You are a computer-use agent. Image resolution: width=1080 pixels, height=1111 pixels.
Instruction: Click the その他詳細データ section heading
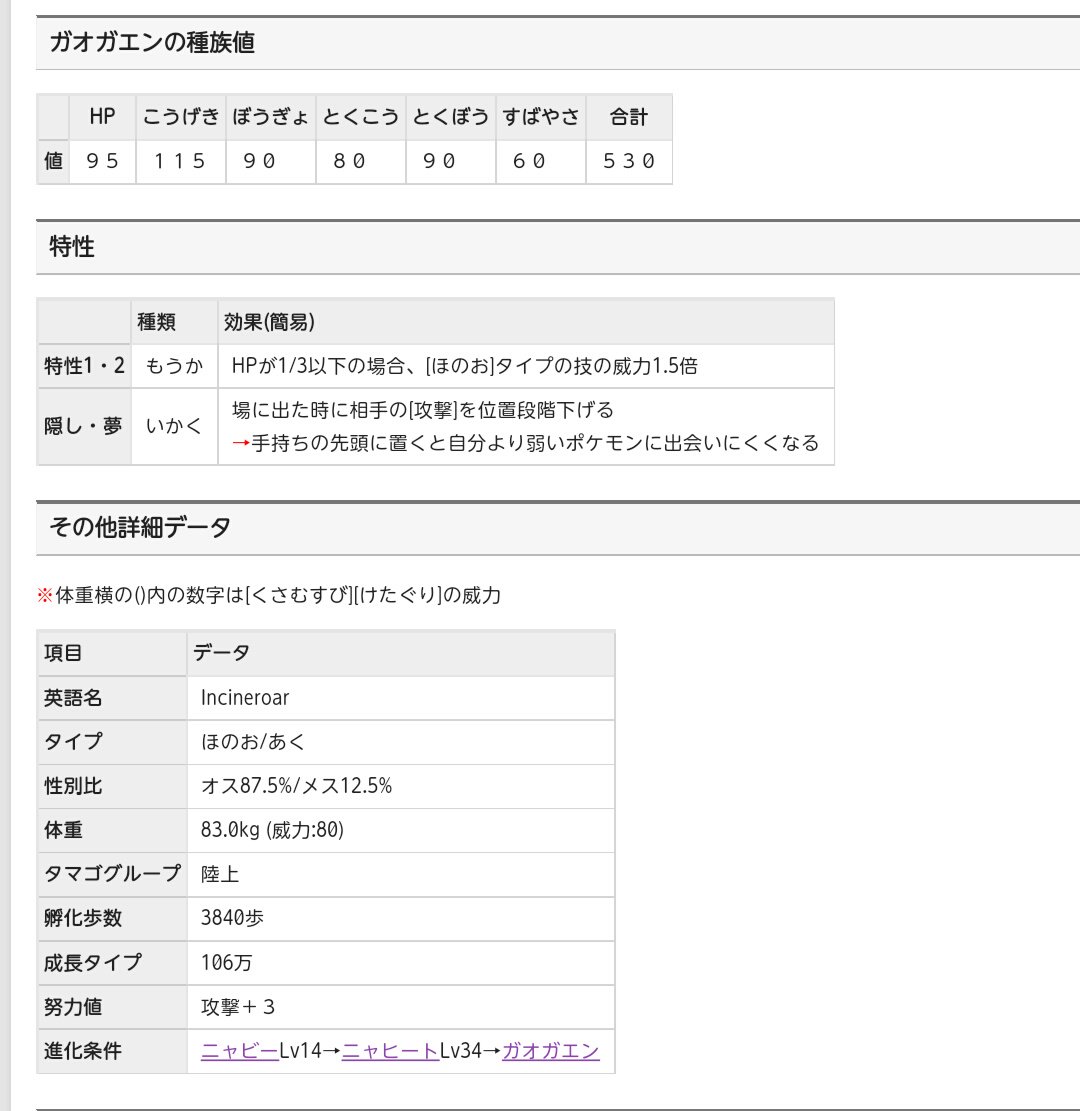pos(140,528)
